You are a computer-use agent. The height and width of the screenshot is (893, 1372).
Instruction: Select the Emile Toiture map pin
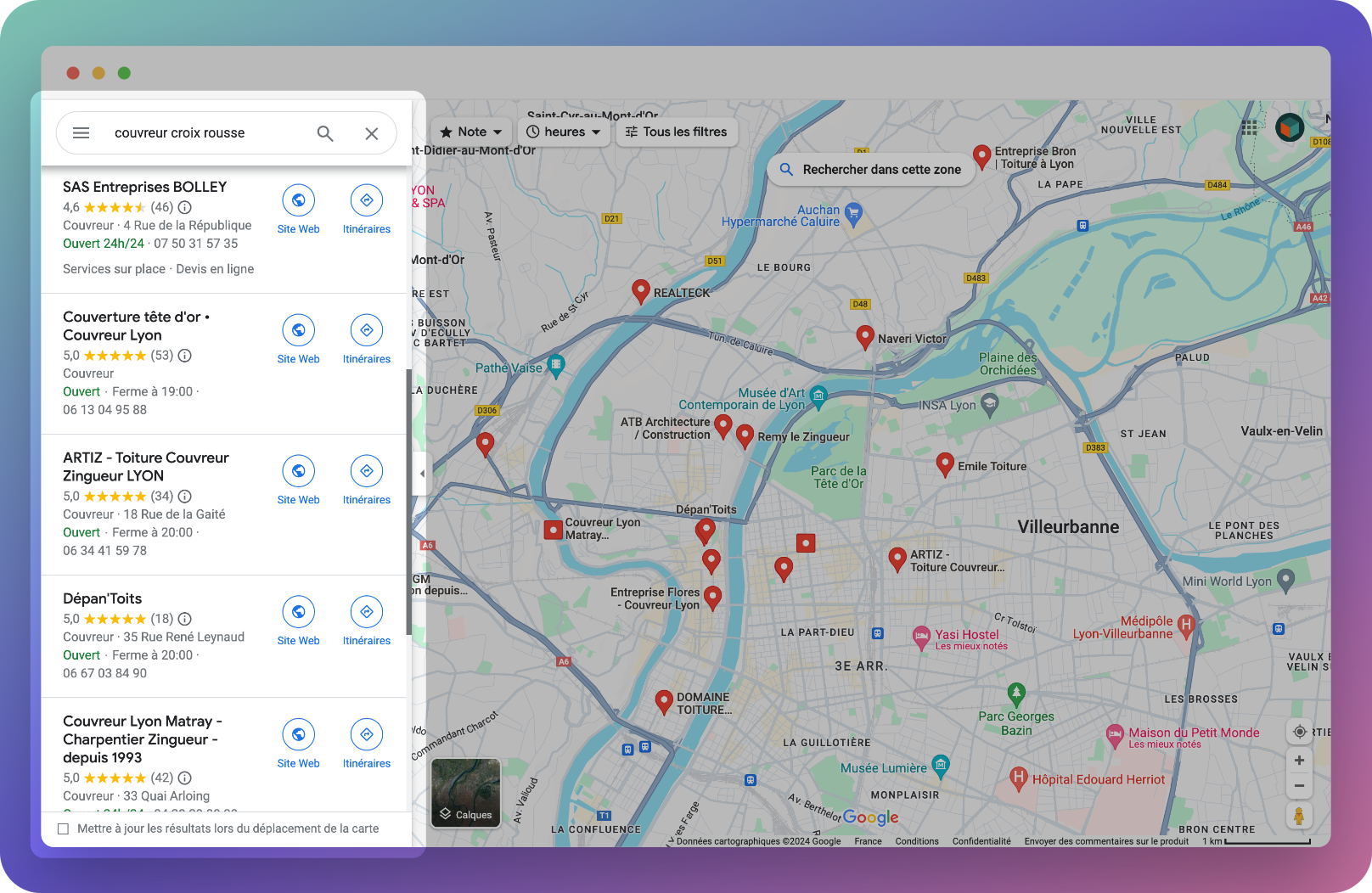point(945,464)
